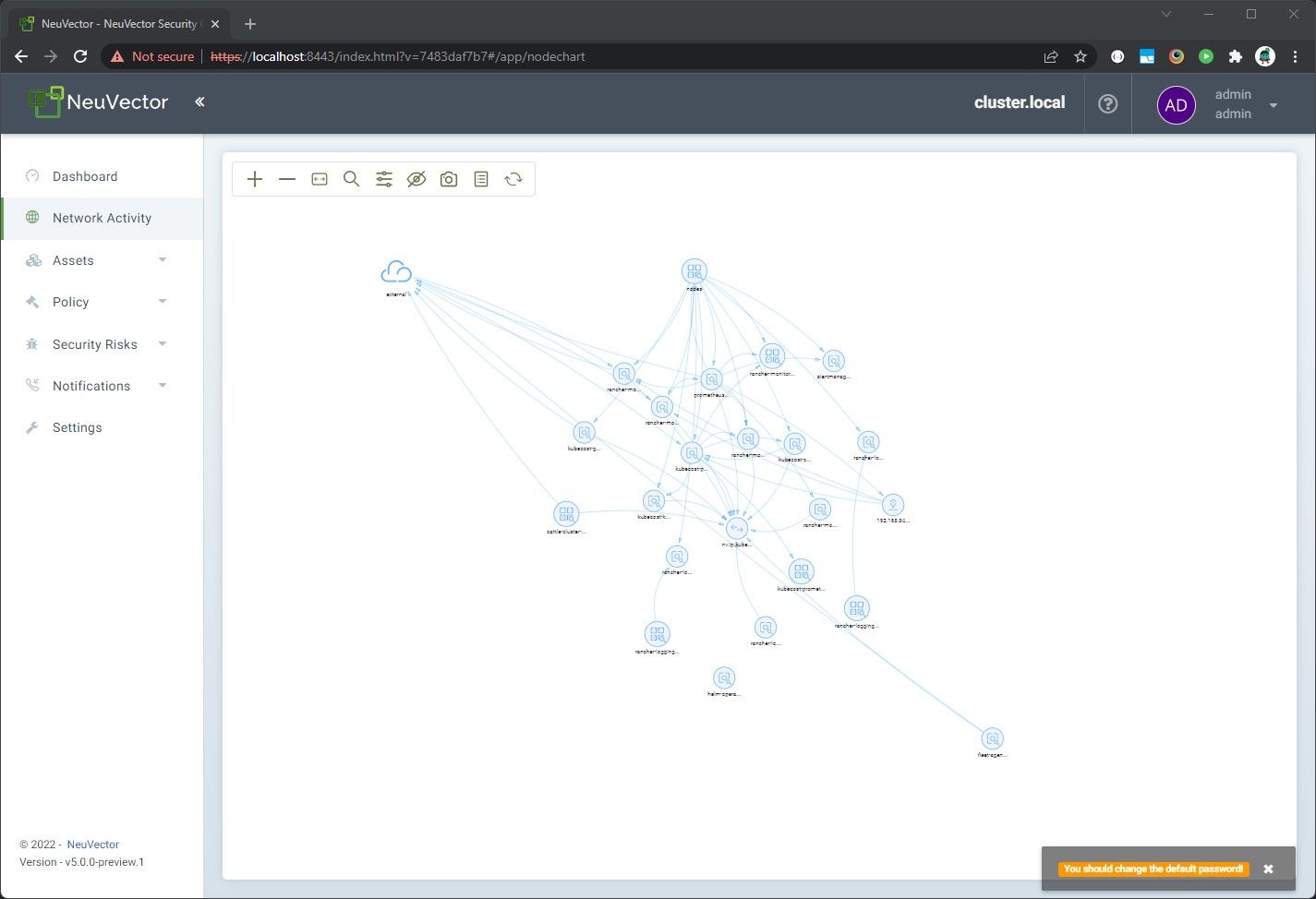Open the Chrome three-dot menu
The image size is (1316, 899).
(1294, 56)
